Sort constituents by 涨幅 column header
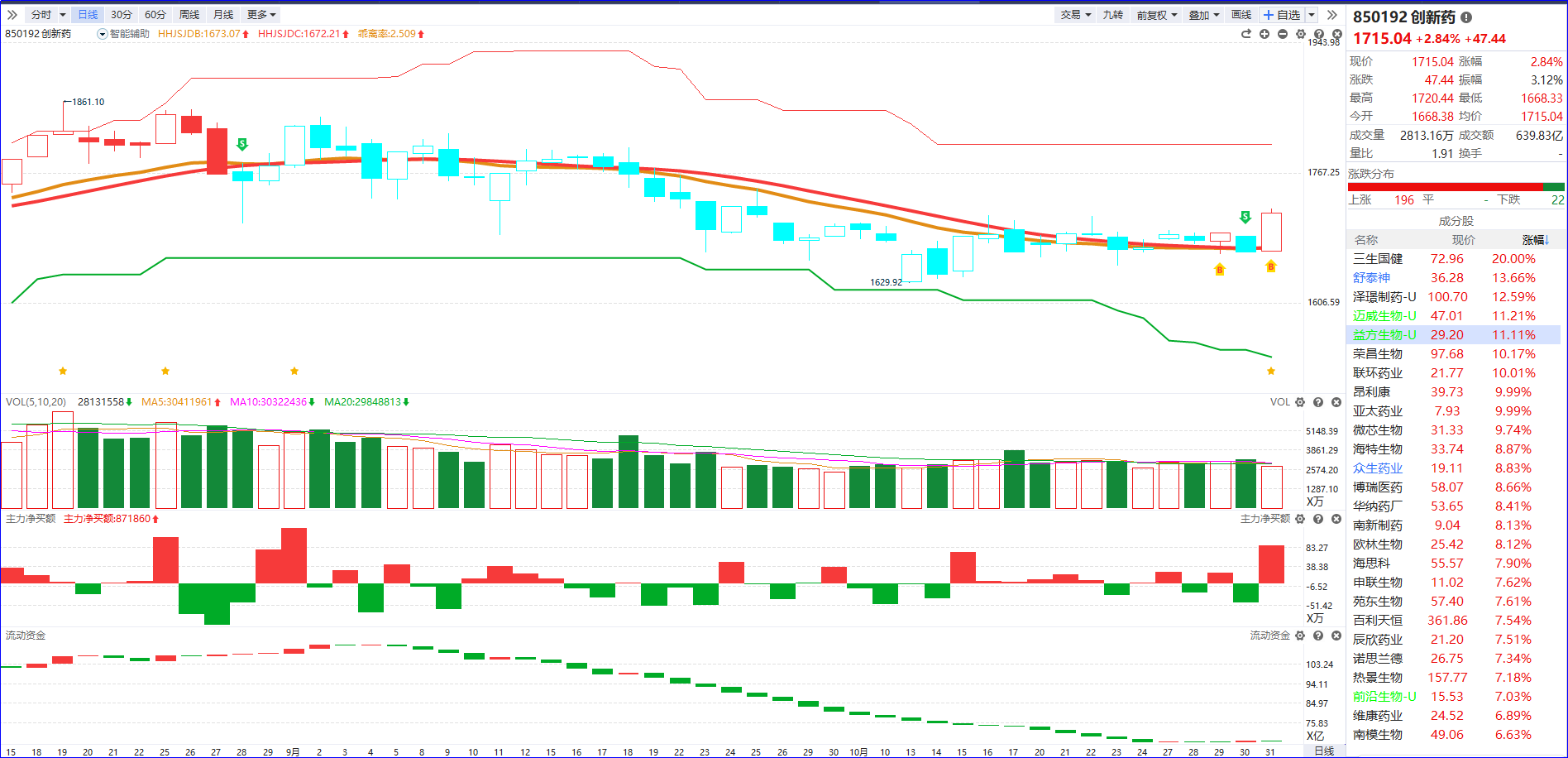The height and width of the screenshot is (758, 1568). (x=1534, y=240)
